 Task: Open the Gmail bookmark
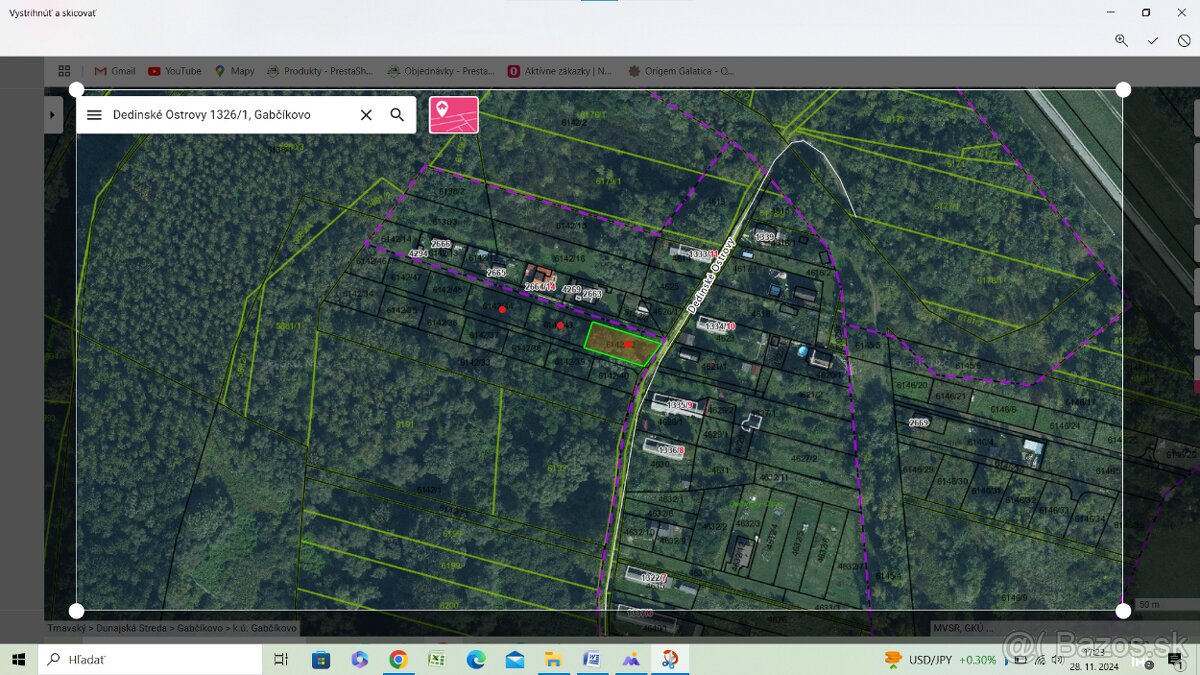pyautogui.click(x=114, y=71)
